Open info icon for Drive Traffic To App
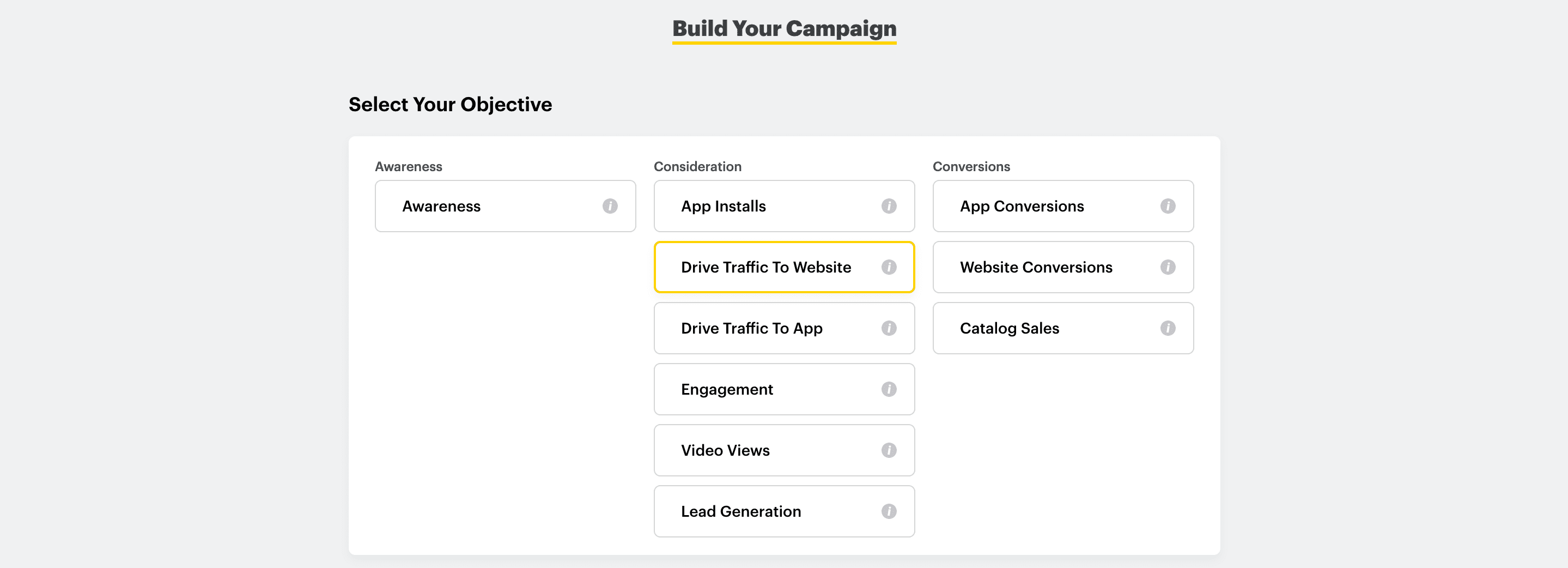Screen dimensions: 1568x568 point(889,328)
